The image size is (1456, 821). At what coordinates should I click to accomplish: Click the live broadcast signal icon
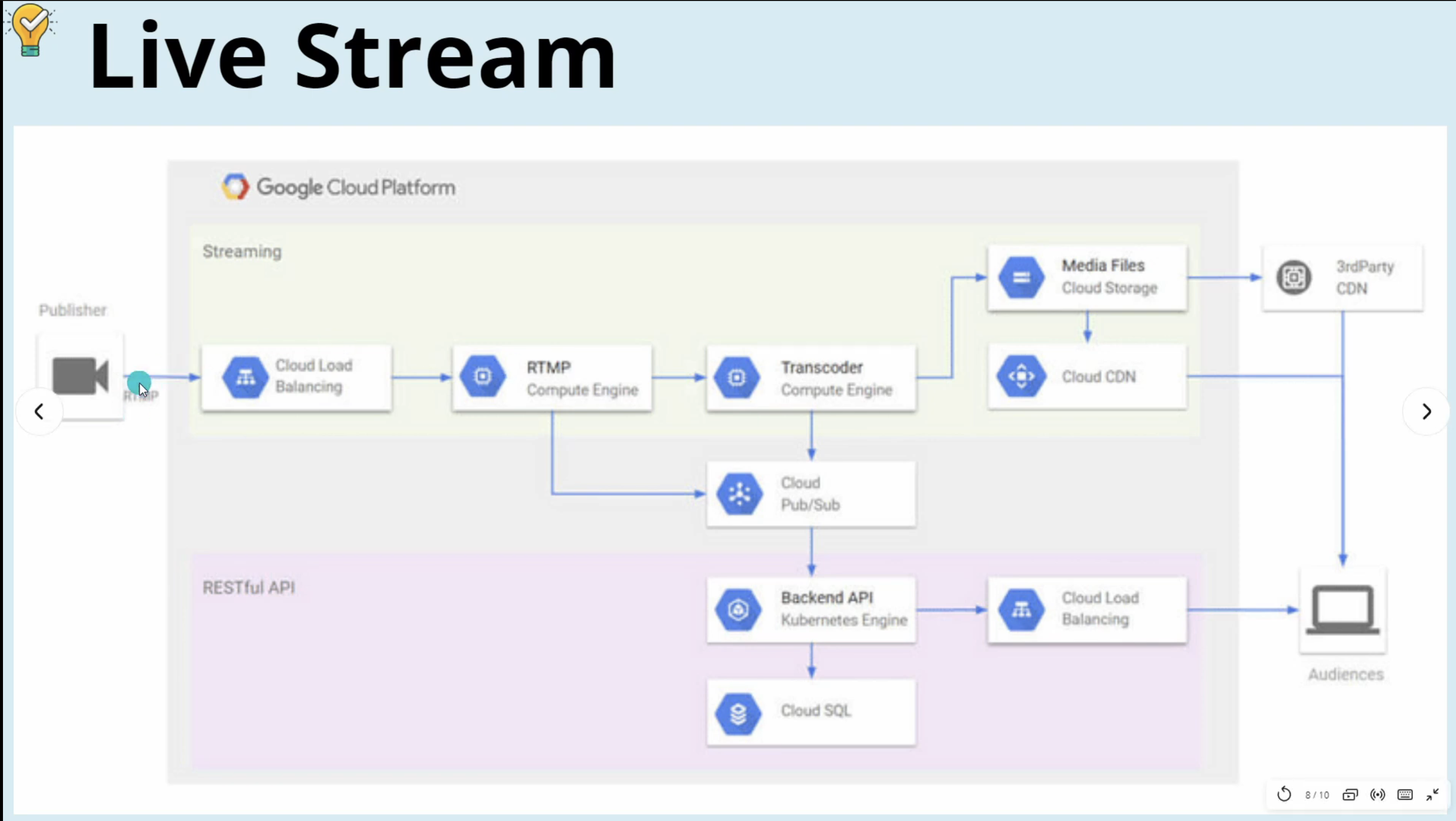[x=1377, y=794]
